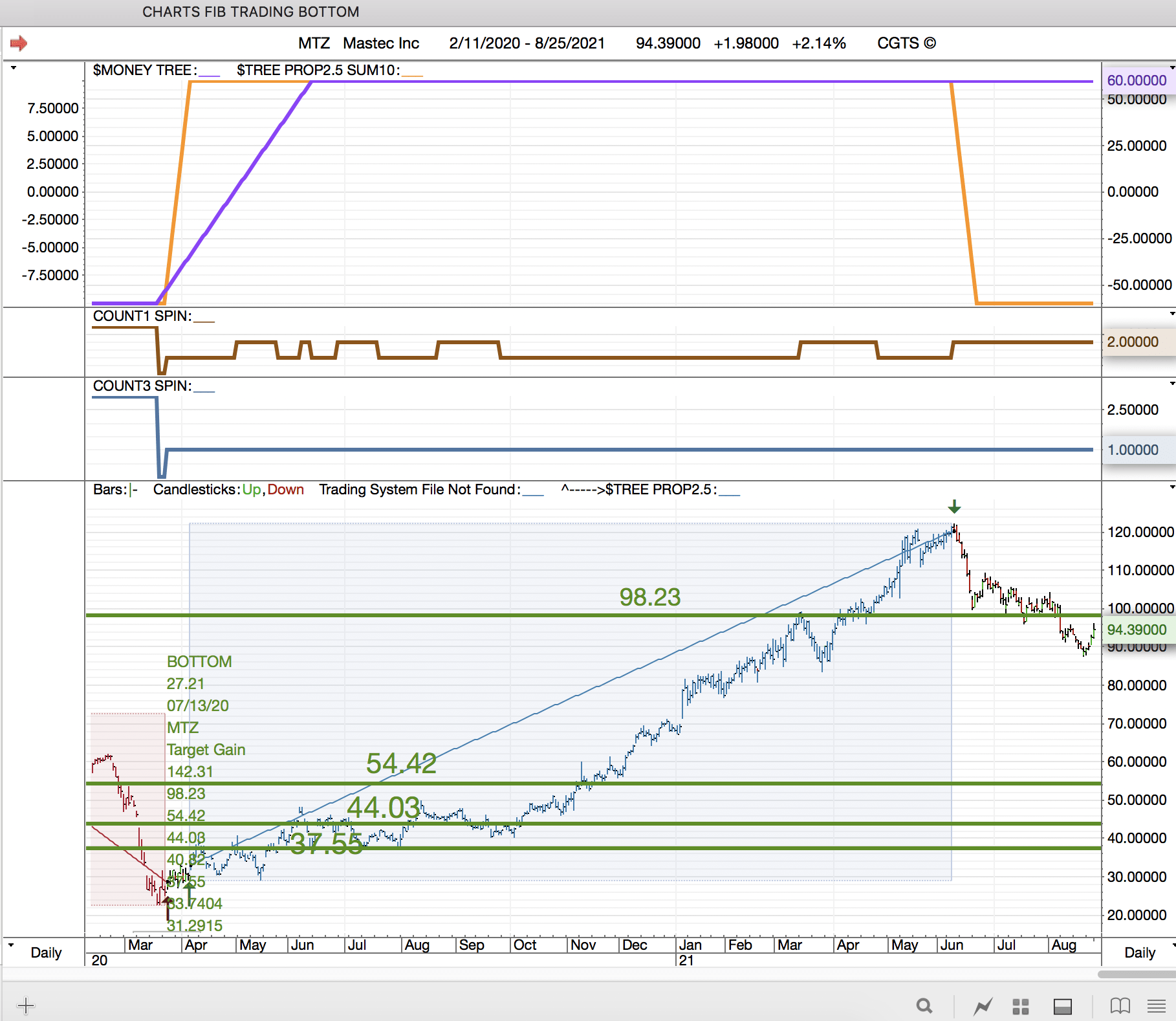Click the Mastec Inc company name

tap(381, 43)
